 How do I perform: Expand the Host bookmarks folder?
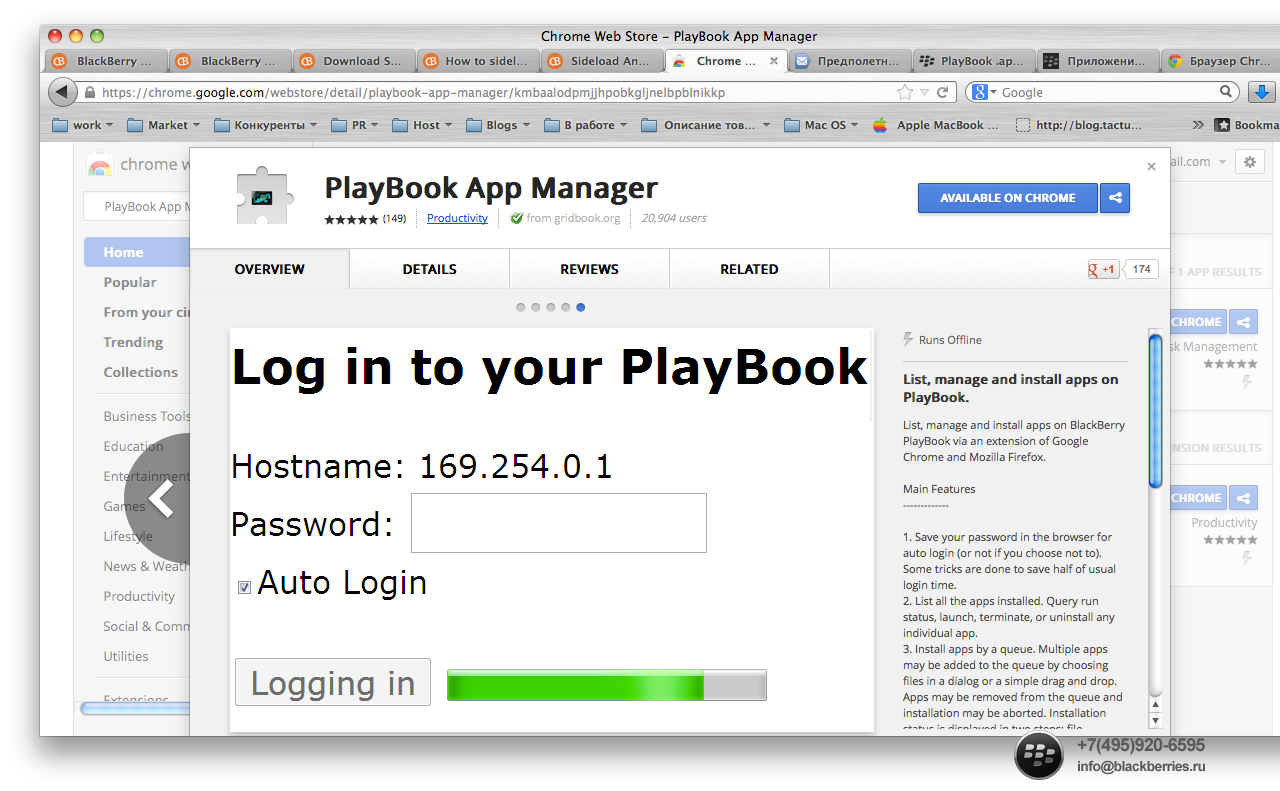pos(422,125)
